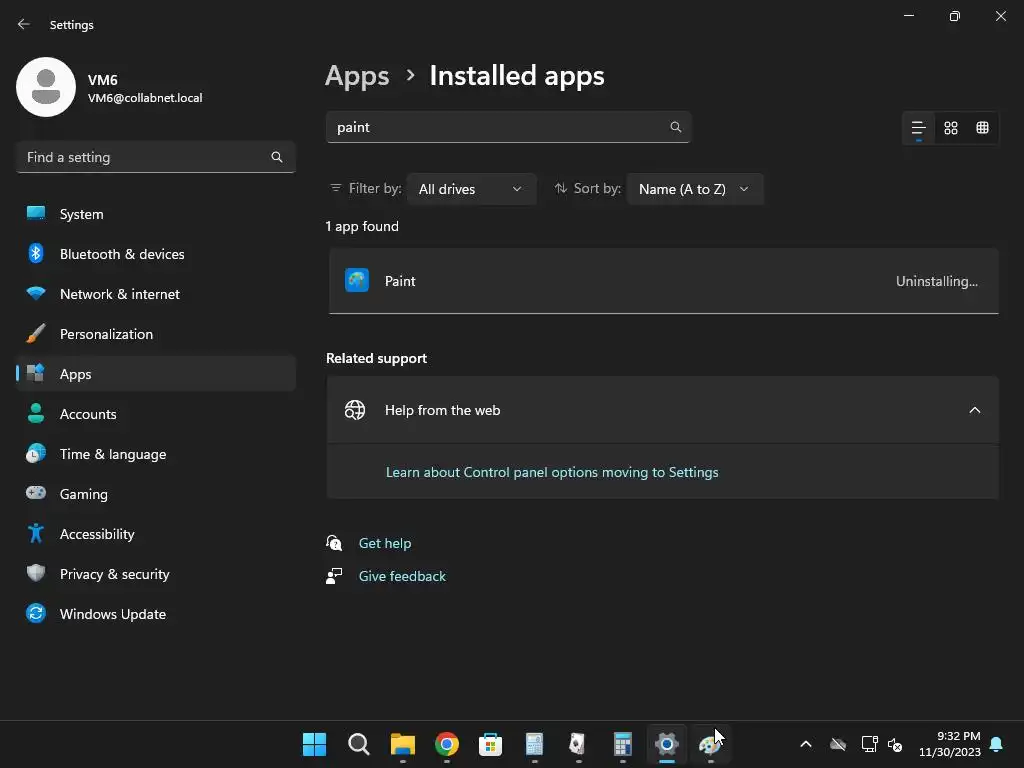Open the taskbar Notepad document icon
Screen dimensions: 1024x768
point(534,744)
